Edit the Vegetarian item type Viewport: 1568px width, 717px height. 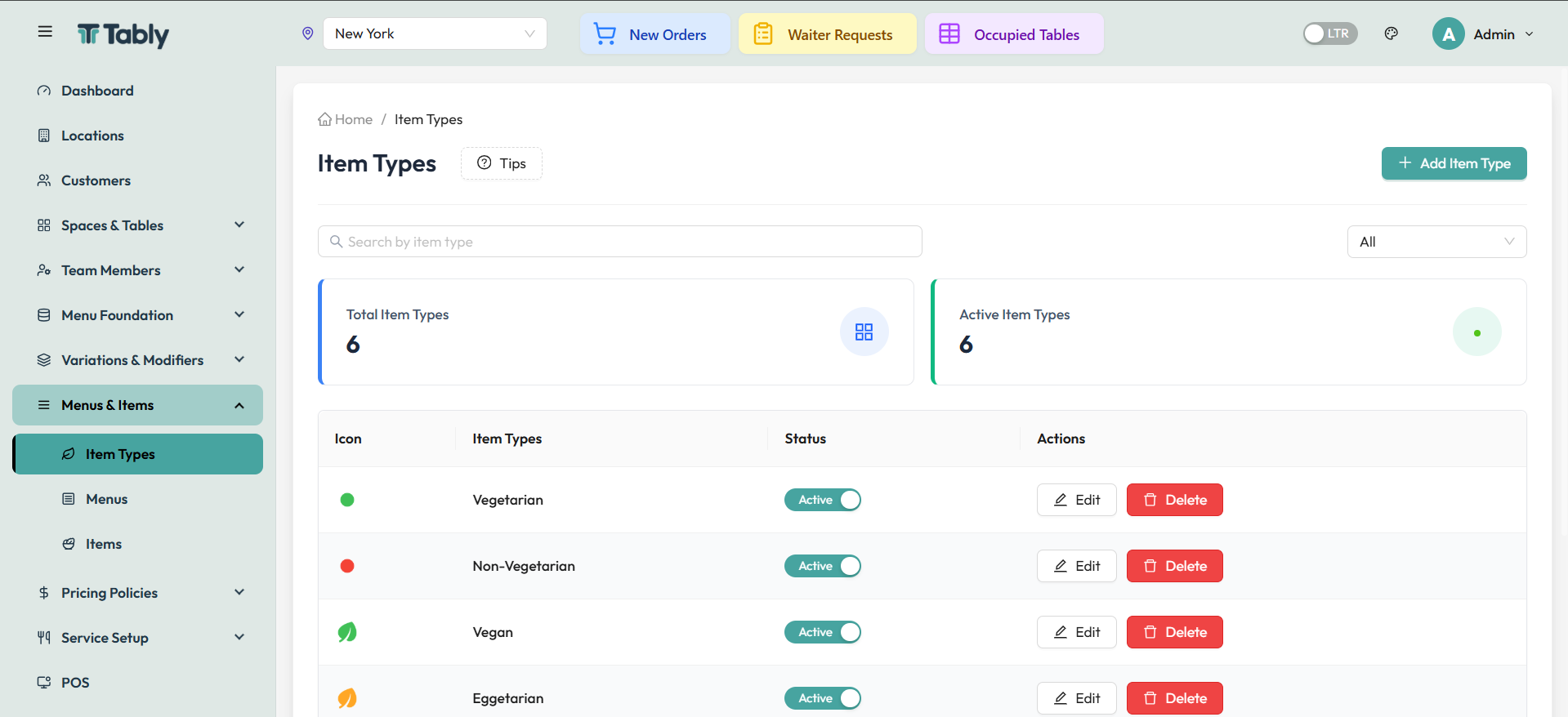[1076, 500]
